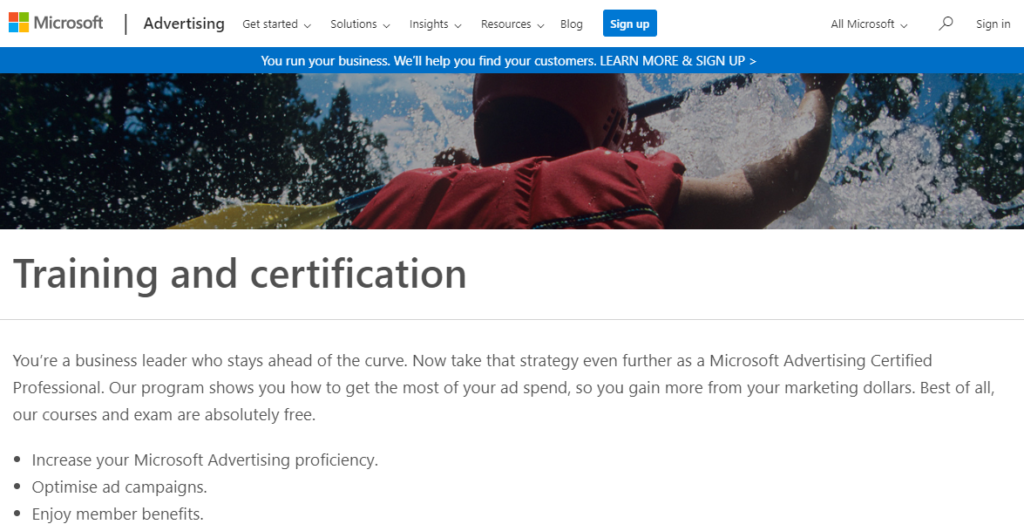Click the 'Enjoy member benefits.' bullet
Screen dimensions: 1024x531
[118, 514]
